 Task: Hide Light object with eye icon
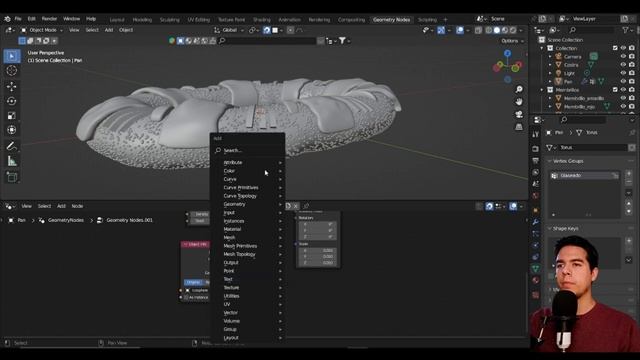tap(623, 73)
